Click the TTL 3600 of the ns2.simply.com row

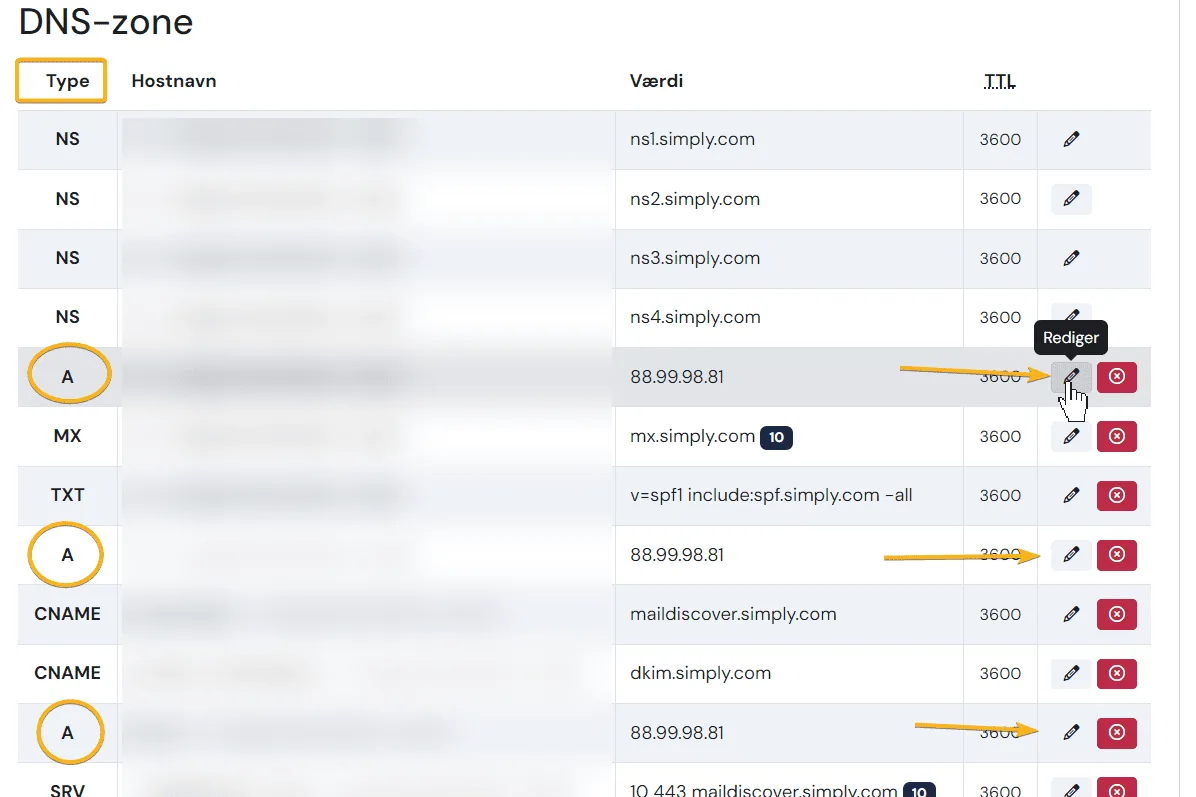1000,199
